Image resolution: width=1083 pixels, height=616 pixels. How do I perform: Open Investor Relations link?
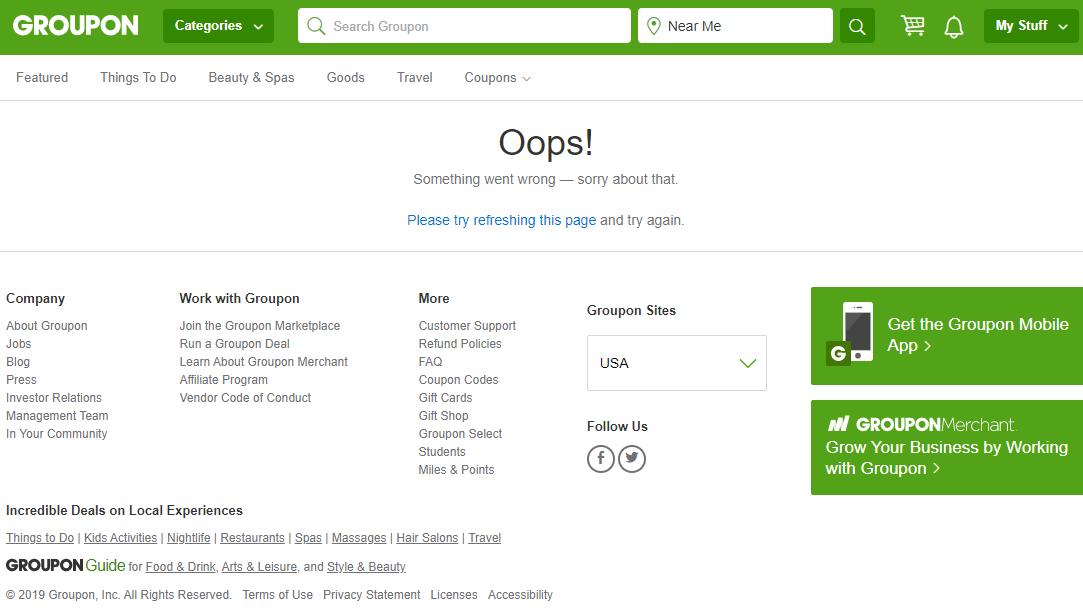click(x=54, y=398)
